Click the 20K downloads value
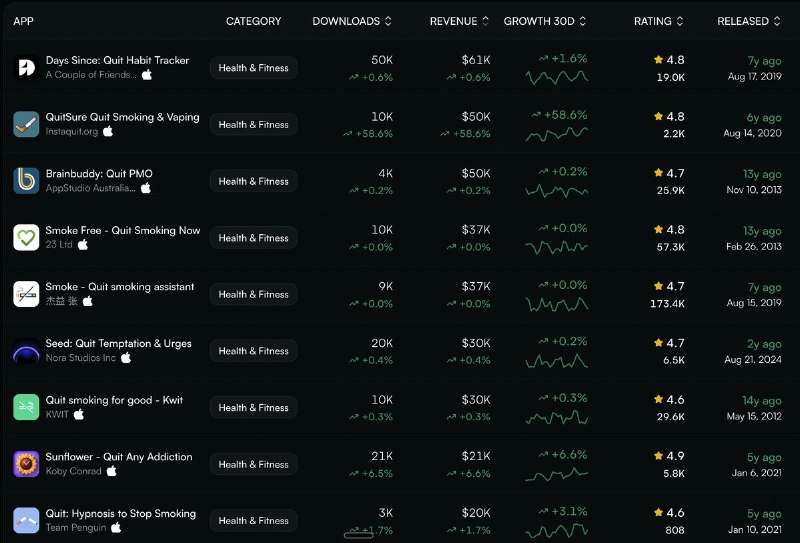Image resolution: width=800 pixels, height=543 pixels. pyautogui.click(x=382, y=343)
